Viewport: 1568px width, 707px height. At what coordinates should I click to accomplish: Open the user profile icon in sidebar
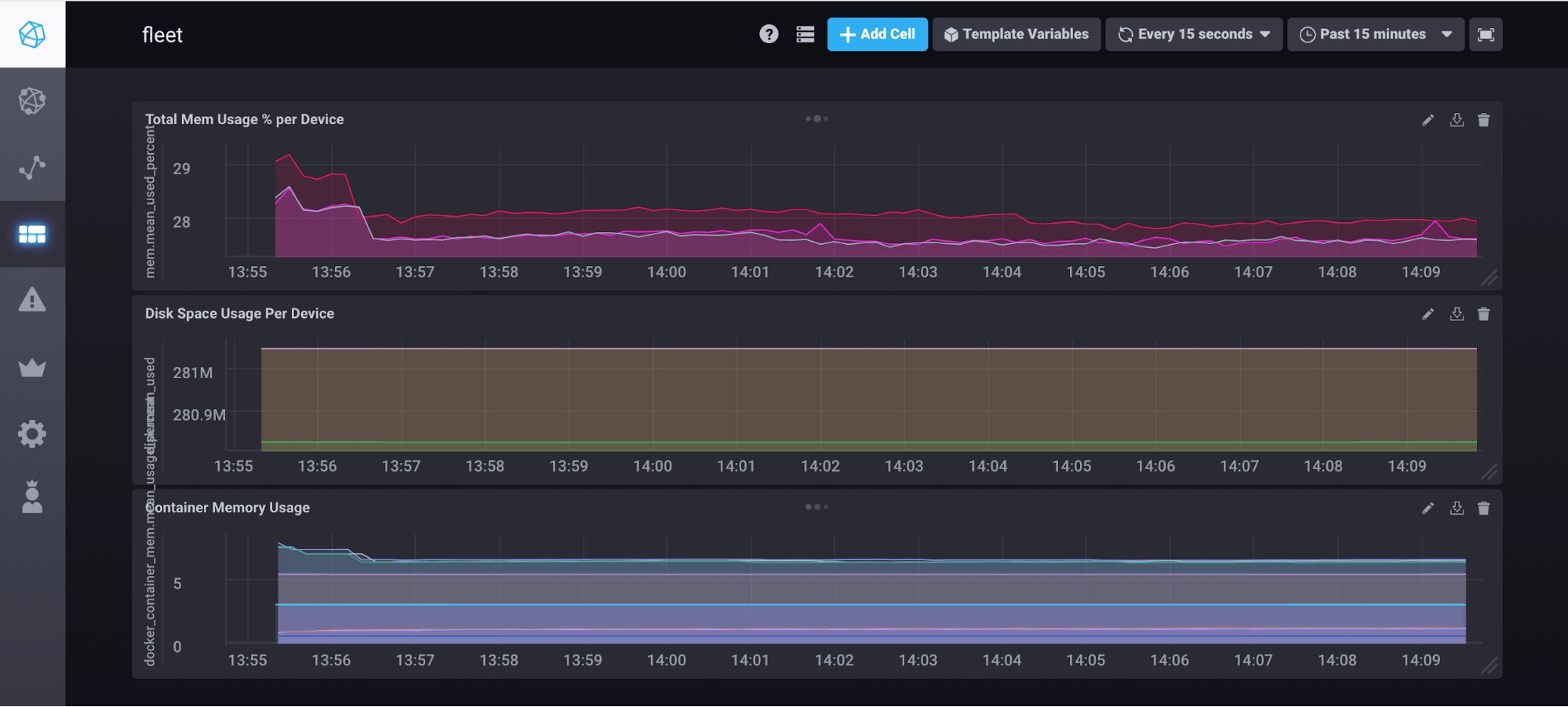pyautogui.click(x=32, y=497)
